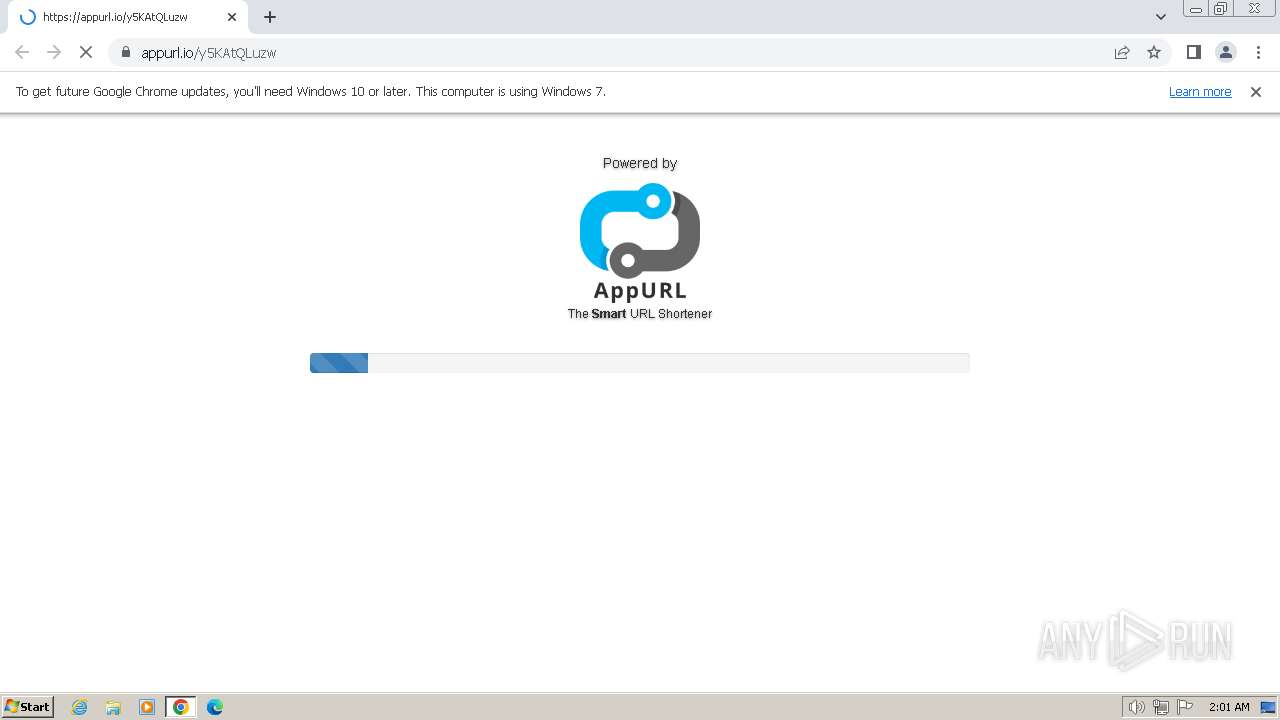Image resolution: width=1280 pixels, height=720 pixels.
Task: Open Action Center flag icon
Action: [1185, 707]
